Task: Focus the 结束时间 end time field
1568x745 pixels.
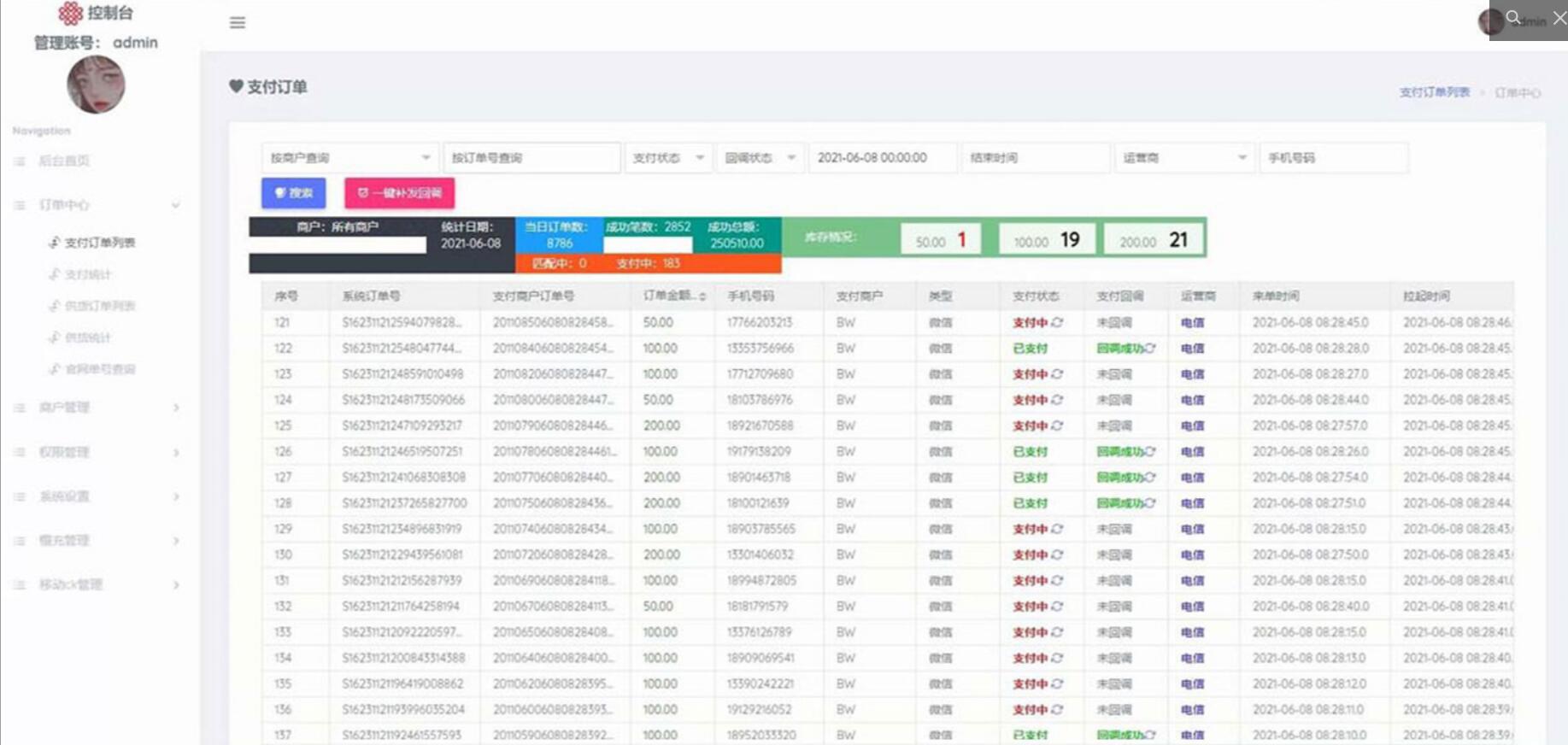Action: [x=1036, y=157]
